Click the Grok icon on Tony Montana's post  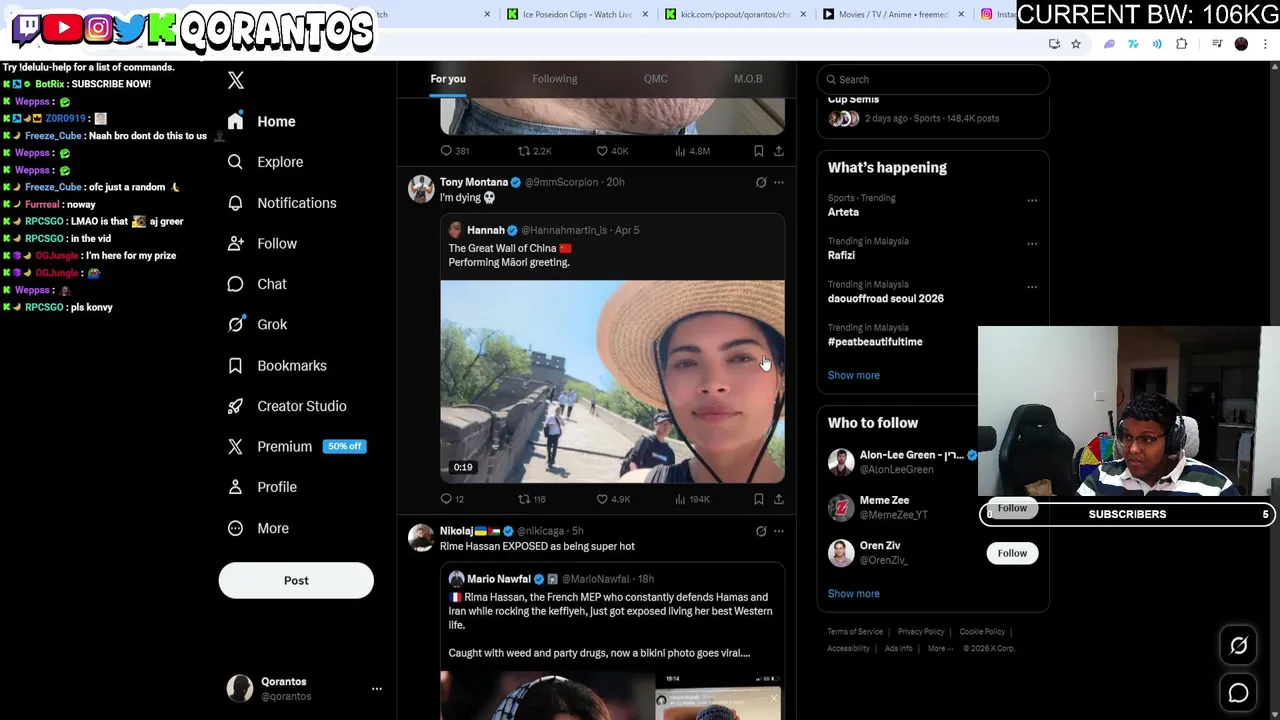761,182
